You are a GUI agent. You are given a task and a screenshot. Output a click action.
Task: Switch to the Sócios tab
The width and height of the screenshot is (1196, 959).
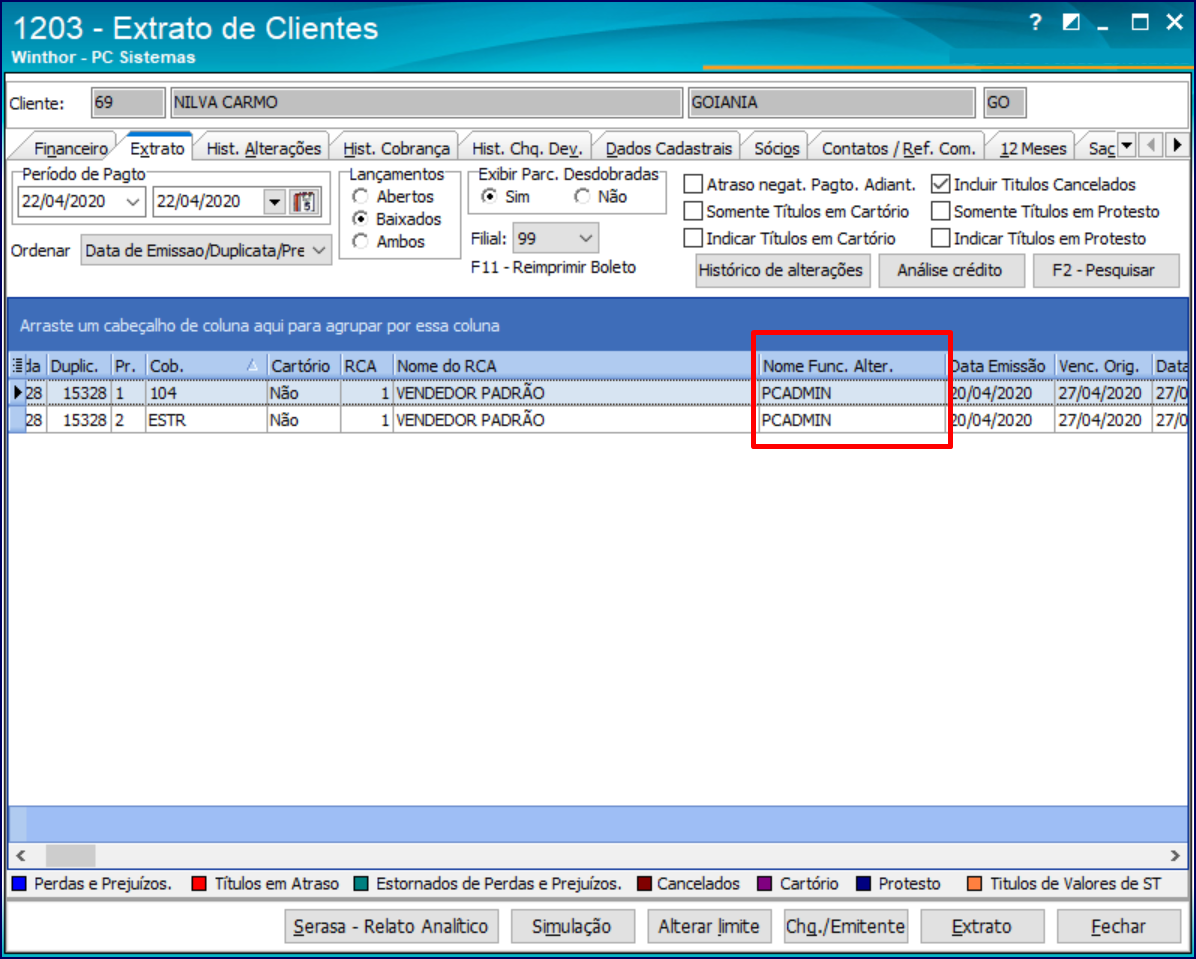(776, 149)
